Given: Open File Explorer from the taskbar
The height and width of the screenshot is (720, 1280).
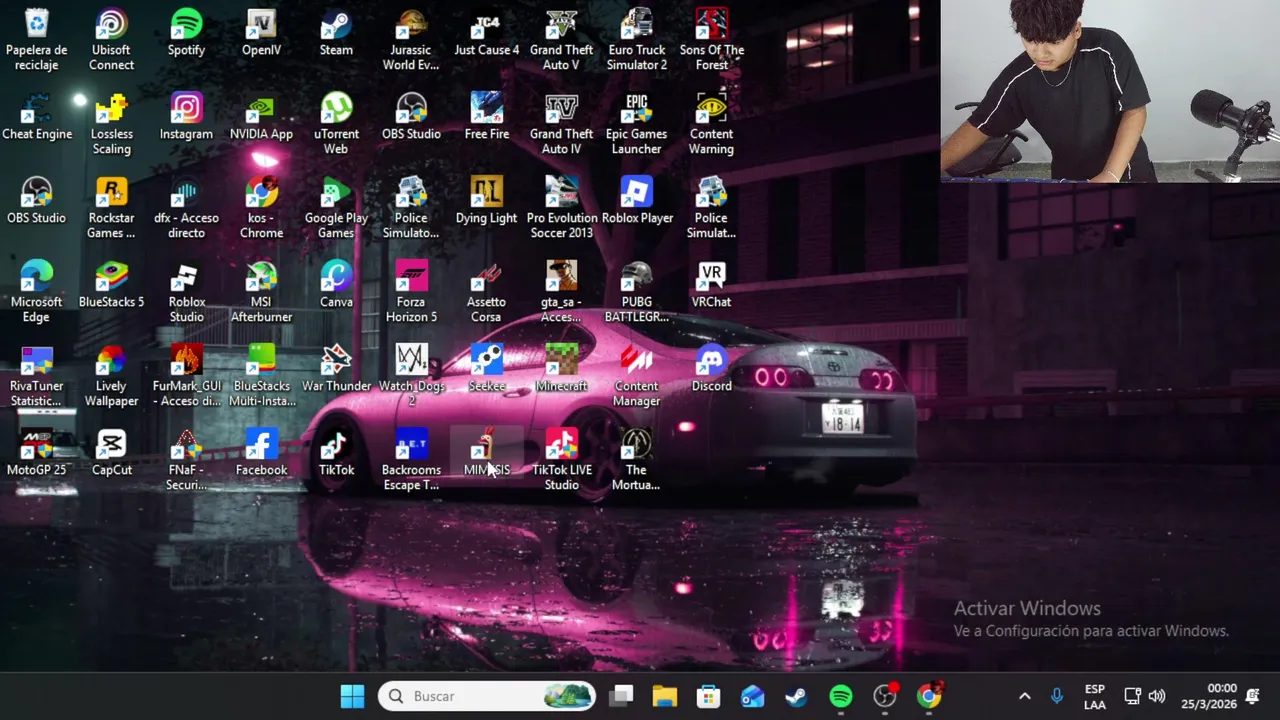Looking at the screenshot, I should tap(665, 696).
